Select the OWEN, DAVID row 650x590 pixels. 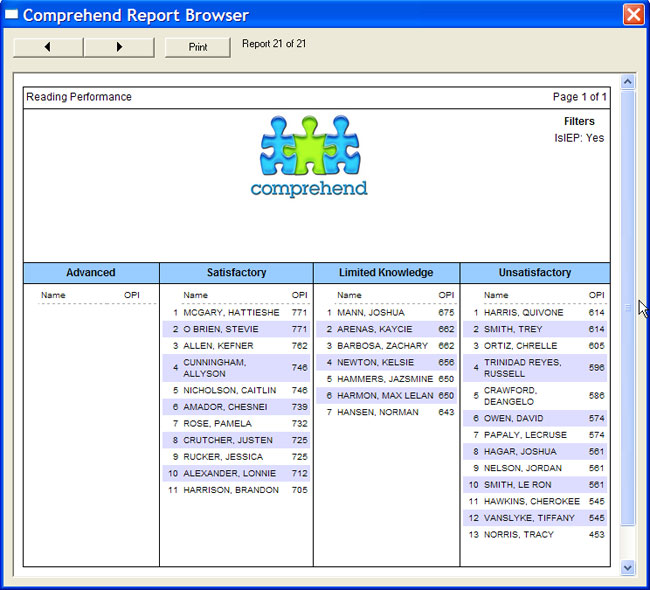pos(535,418)
